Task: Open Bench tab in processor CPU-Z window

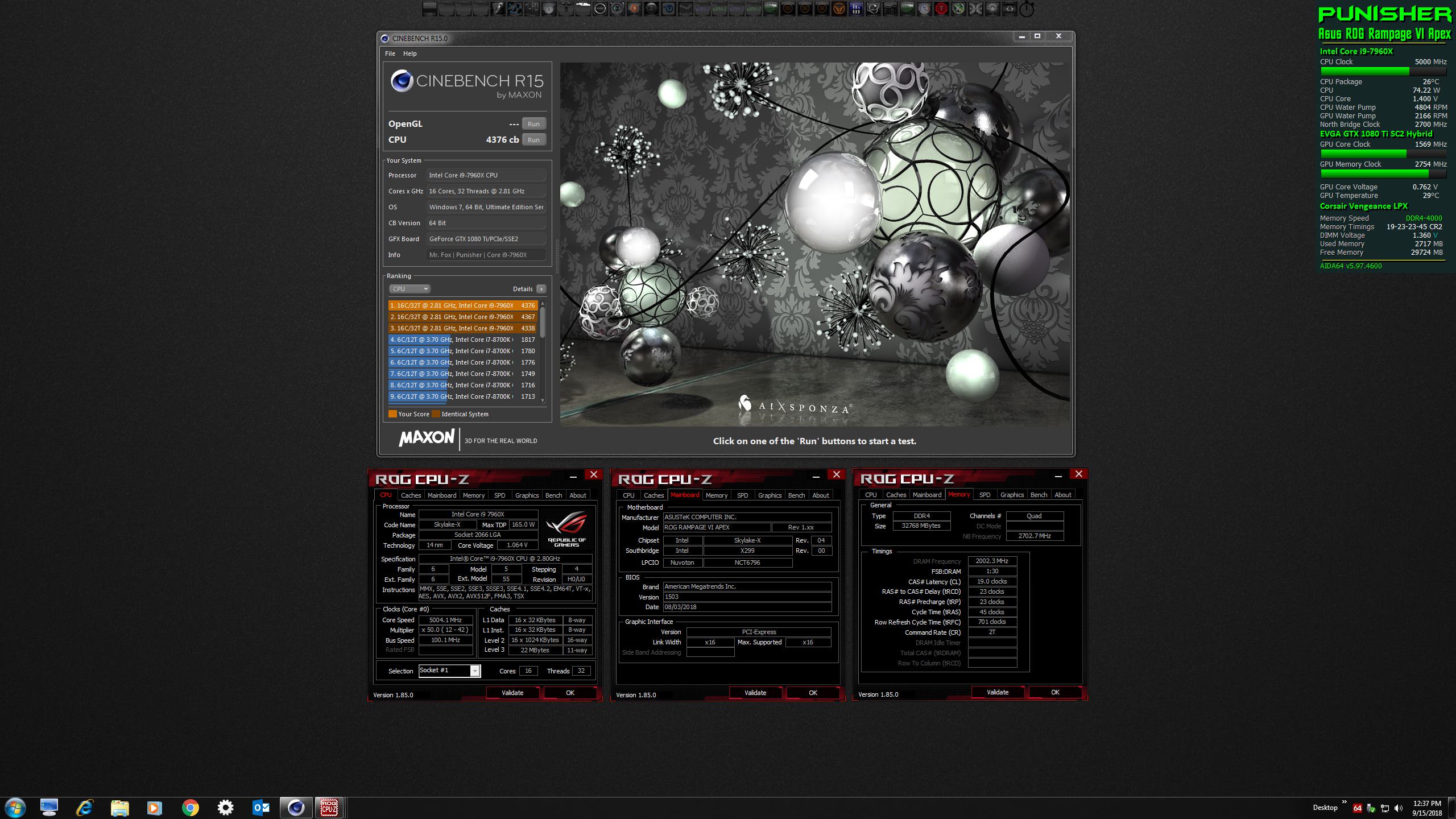Action: [x=553, y=495]
